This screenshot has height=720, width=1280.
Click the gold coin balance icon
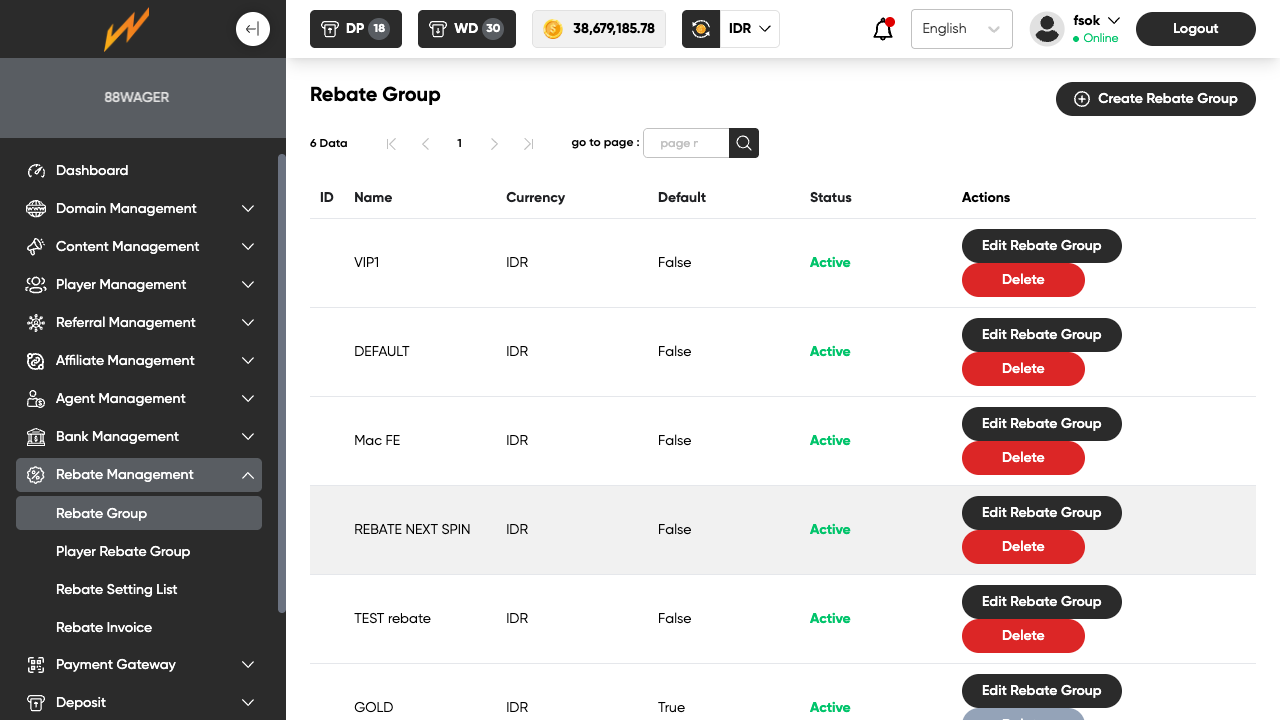point(553,29)
